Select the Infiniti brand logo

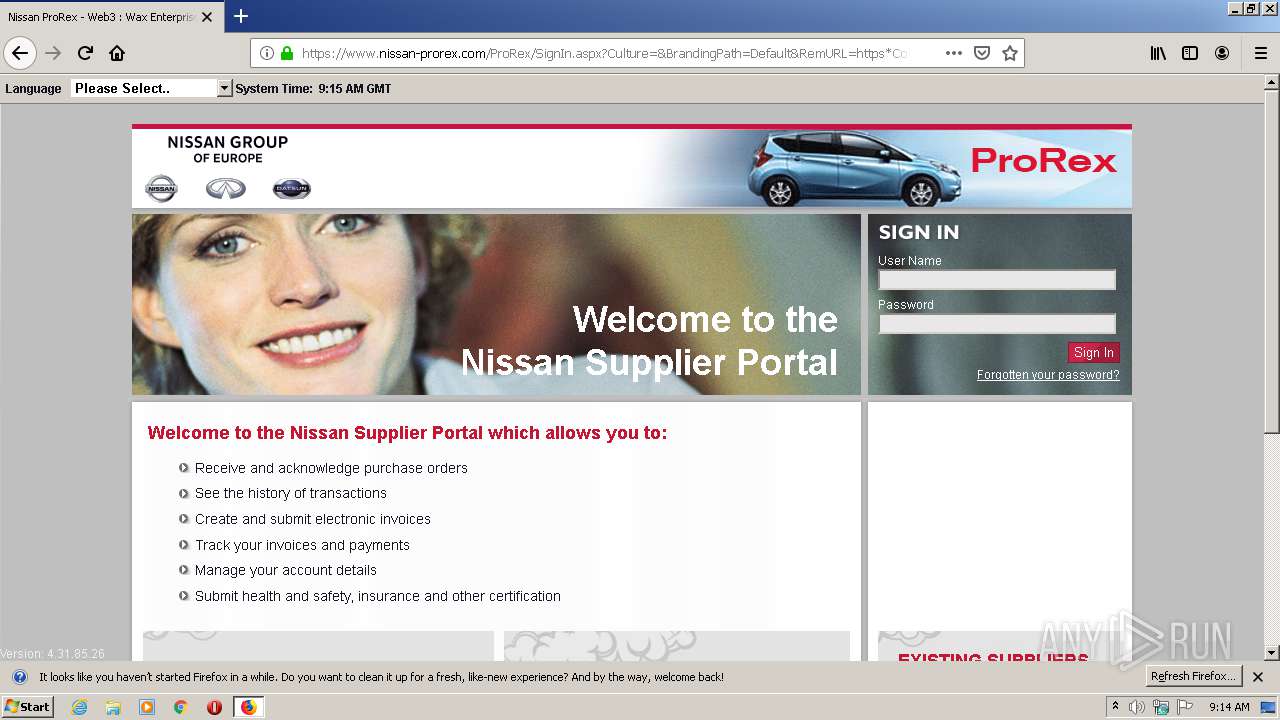(x=225, y=188)
